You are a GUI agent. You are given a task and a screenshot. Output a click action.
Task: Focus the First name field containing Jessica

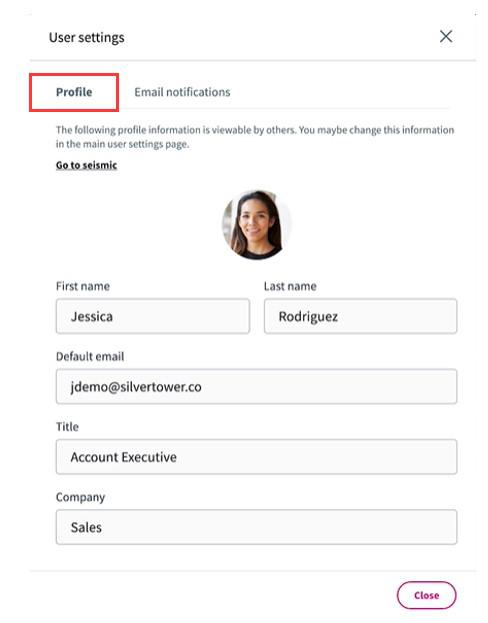pyautogui.click(x=153, y=316)
